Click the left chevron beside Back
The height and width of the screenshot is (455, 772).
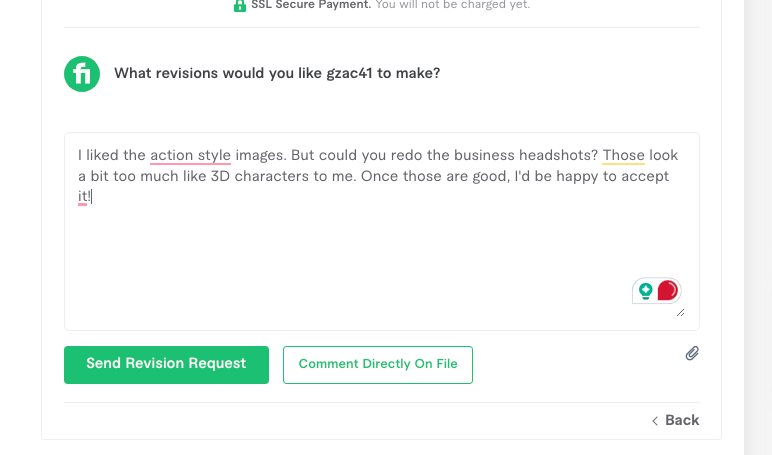click(x=655, y=420)
